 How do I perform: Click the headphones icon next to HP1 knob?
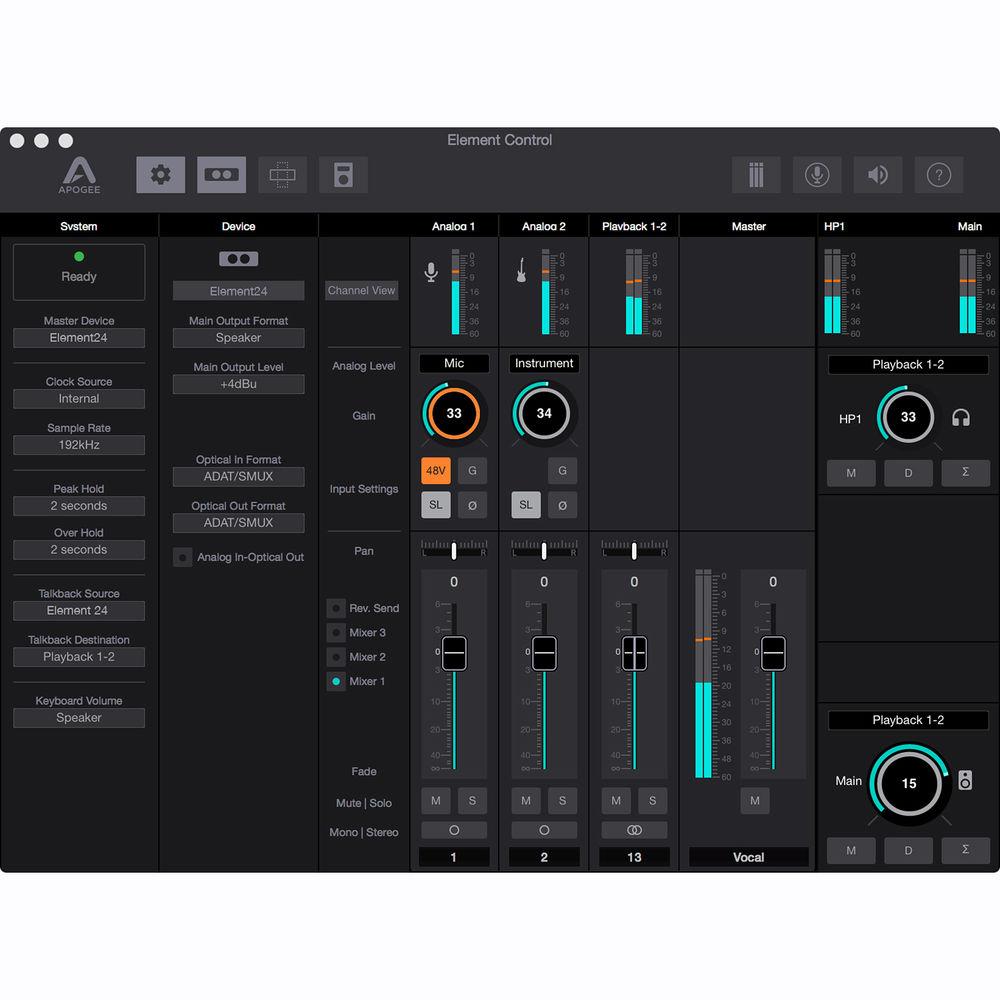961,418
